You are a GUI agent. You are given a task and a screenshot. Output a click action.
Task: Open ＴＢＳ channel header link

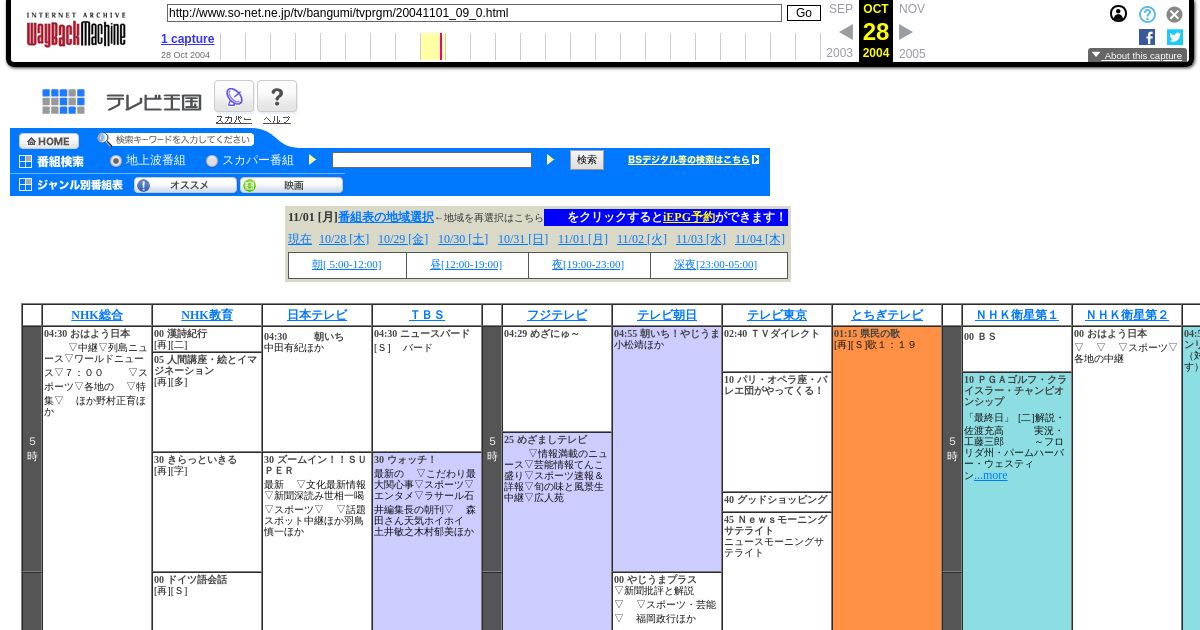pos(427,315)
